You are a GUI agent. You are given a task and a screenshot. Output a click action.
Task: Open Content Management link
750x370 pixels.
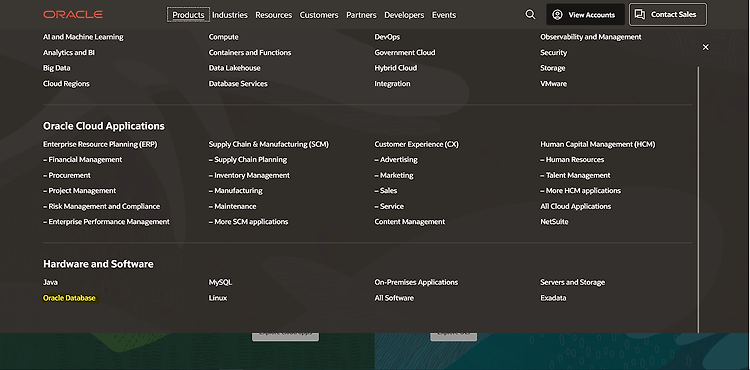coord(409,222)
